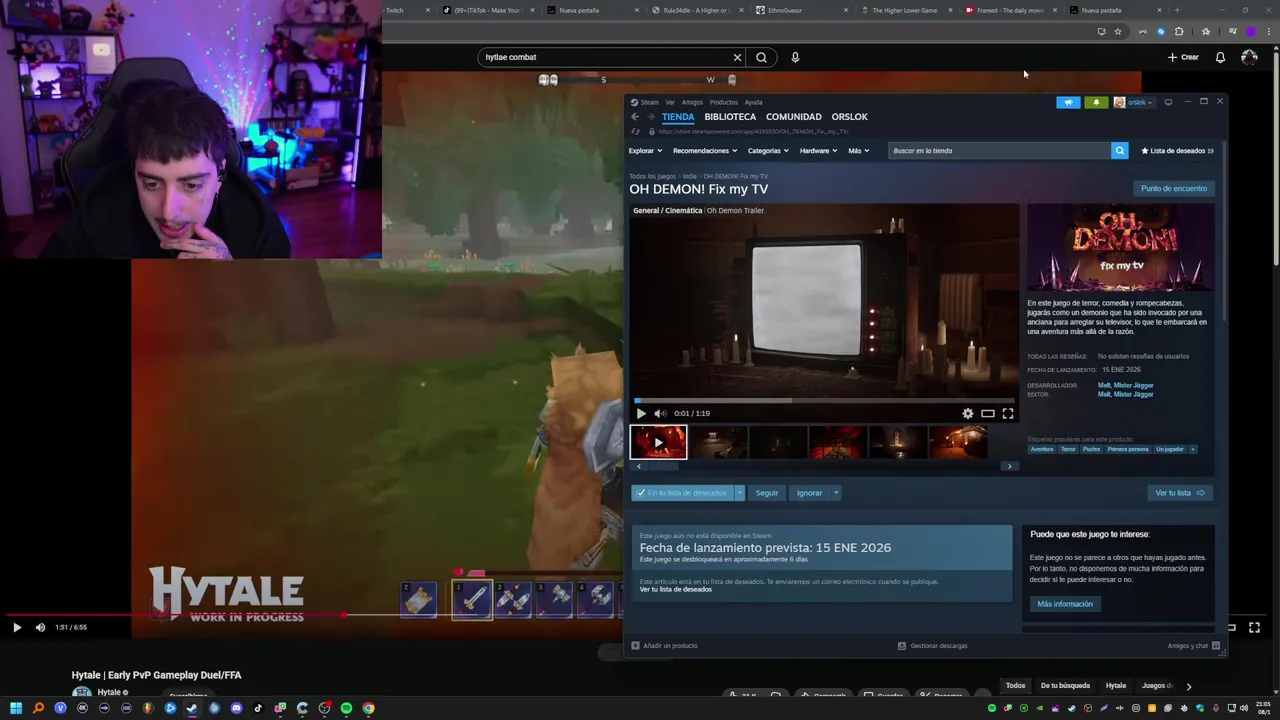The height and width of the screenshot is (720, 1280).
Task: Expand Categorías store menu
Action: 768,151
